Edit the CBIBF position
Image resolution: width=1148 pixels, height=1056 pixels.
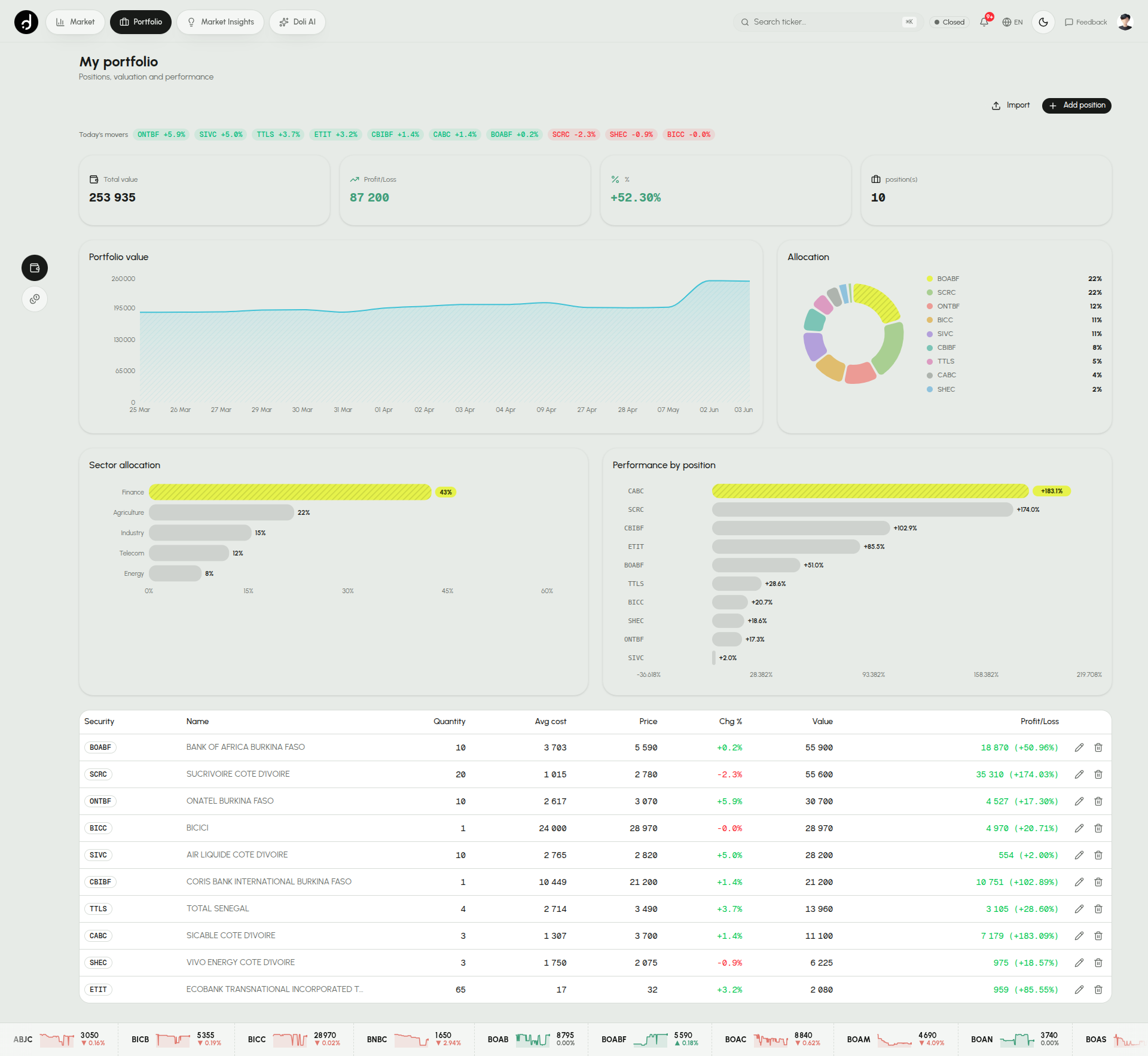tap(1079, 882)
